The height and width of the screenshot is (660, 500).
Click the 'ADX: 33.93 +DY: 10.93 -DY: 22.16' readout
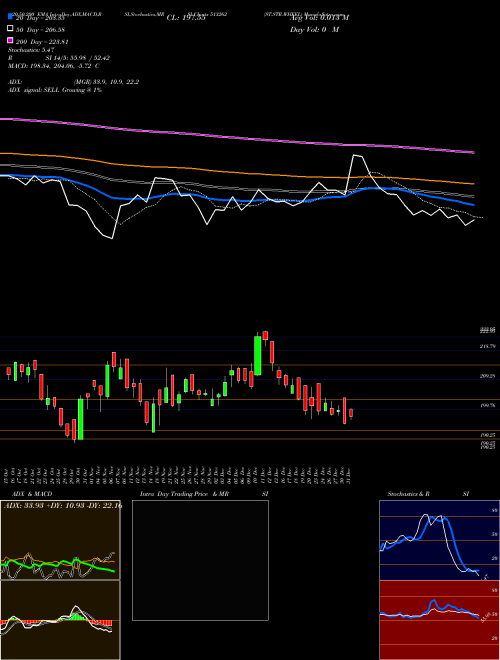63,506
